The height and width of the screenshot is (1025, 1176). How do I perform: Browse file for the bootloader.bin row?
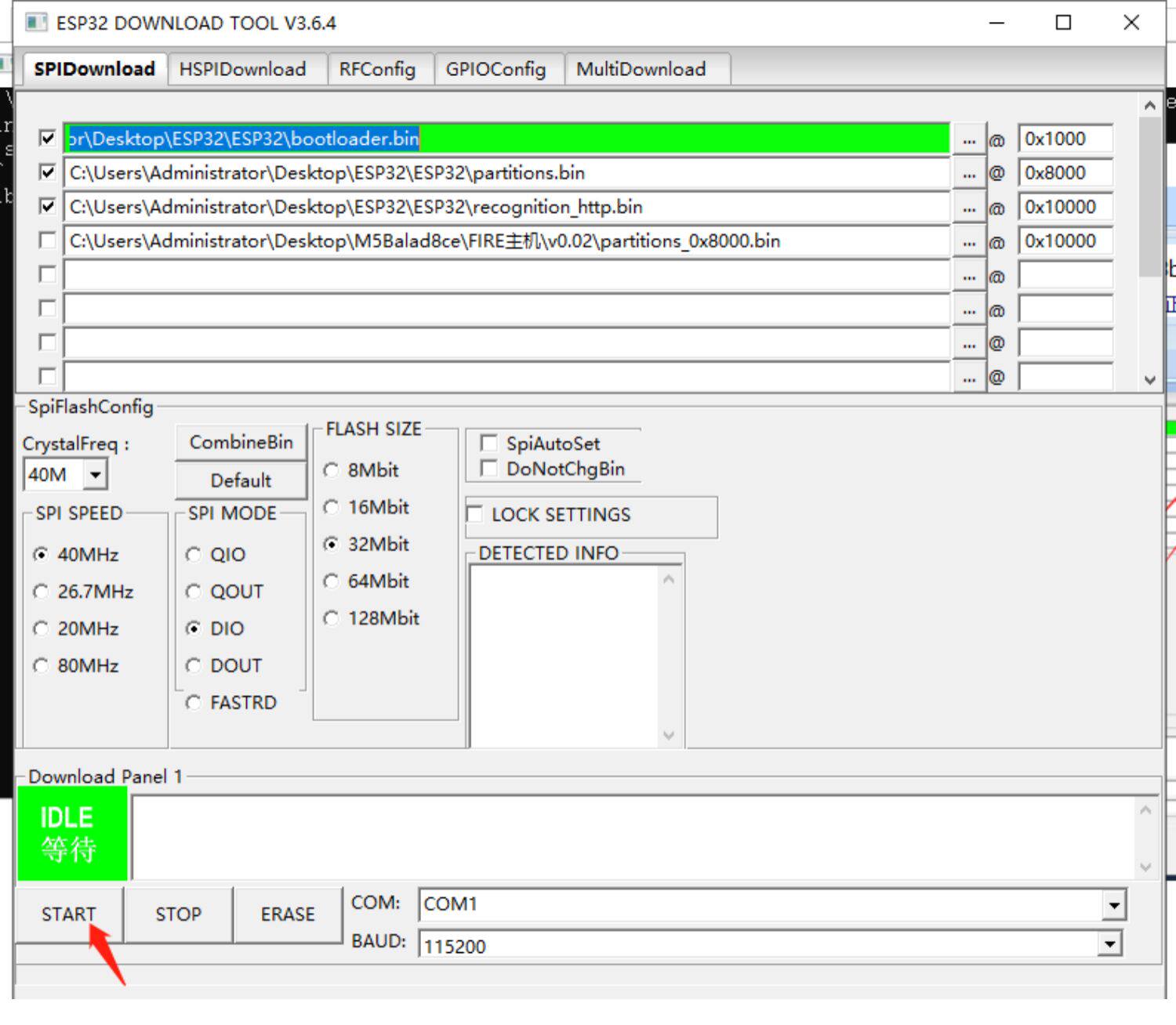pos(969,139)
